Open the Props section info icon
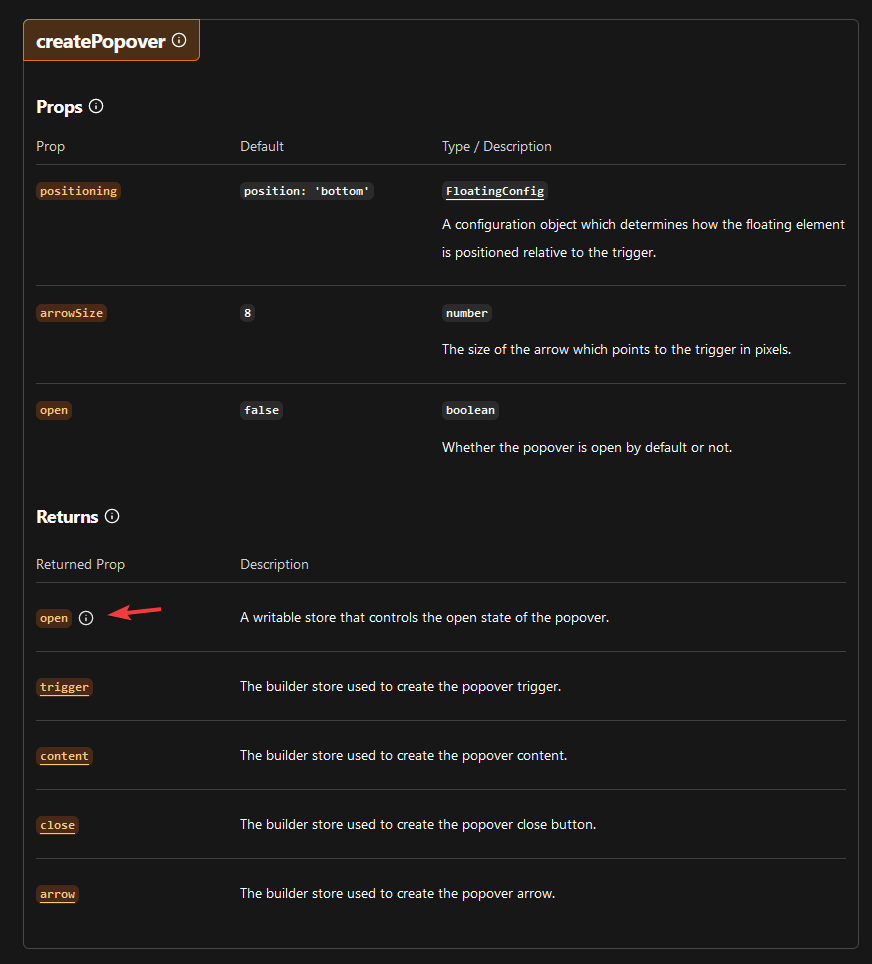The image size is (872, 964). (x=95, y=105)
